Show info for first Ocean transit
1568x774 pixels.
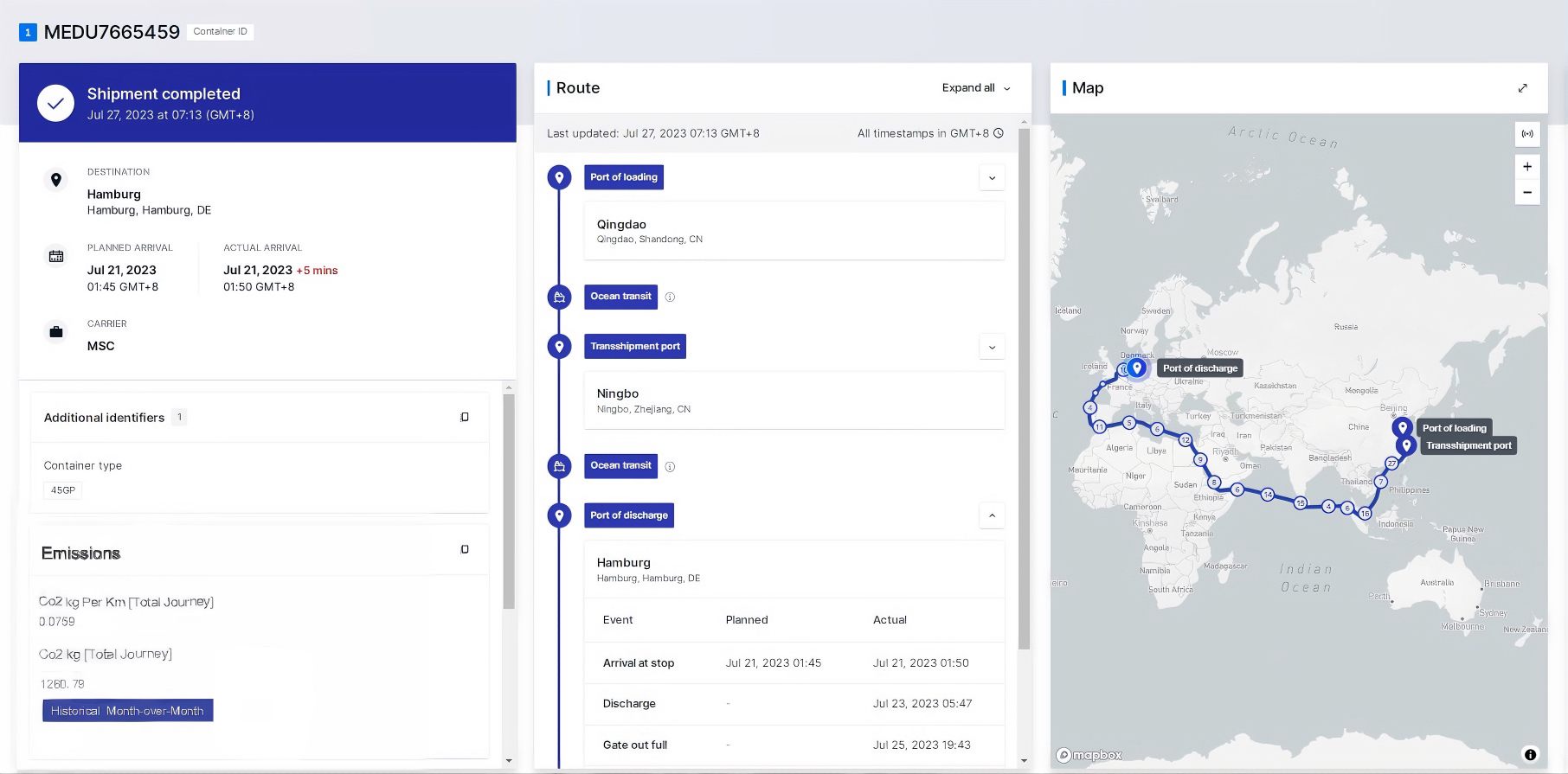(x=670, y=297)
